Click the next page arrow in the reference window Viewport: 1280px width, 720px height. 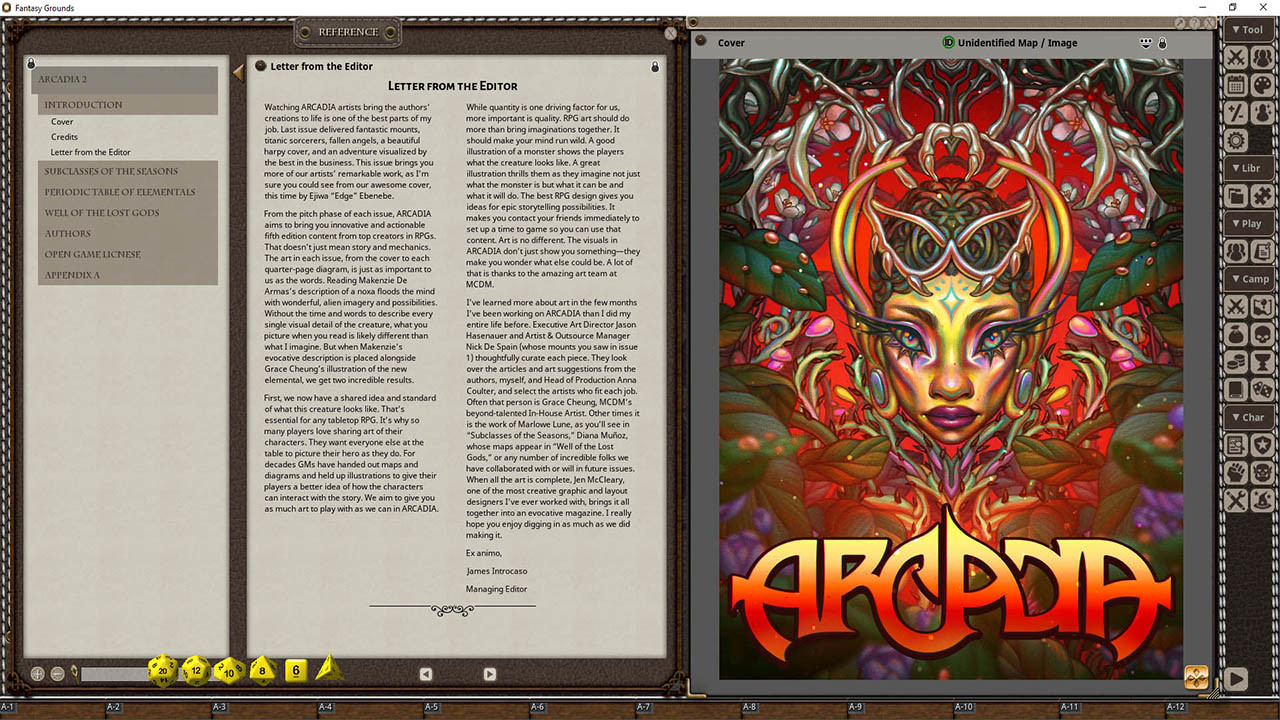(x=489, y=674)
